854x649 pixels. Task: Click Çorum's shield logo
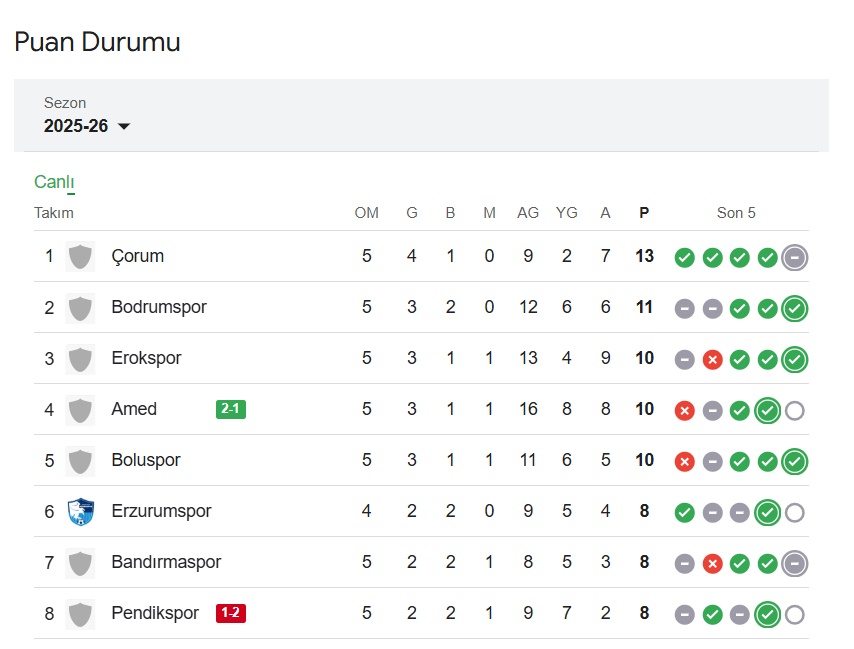[81, 256]
